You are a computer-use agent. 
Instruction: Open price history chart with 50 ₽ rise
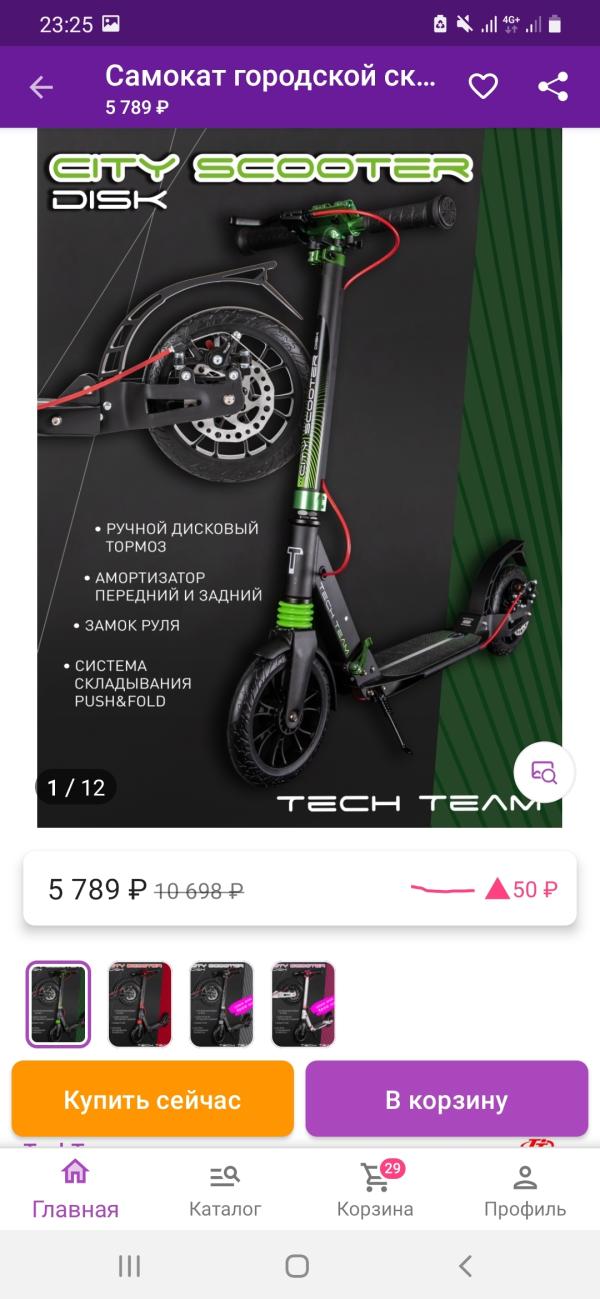coord(484,888)
